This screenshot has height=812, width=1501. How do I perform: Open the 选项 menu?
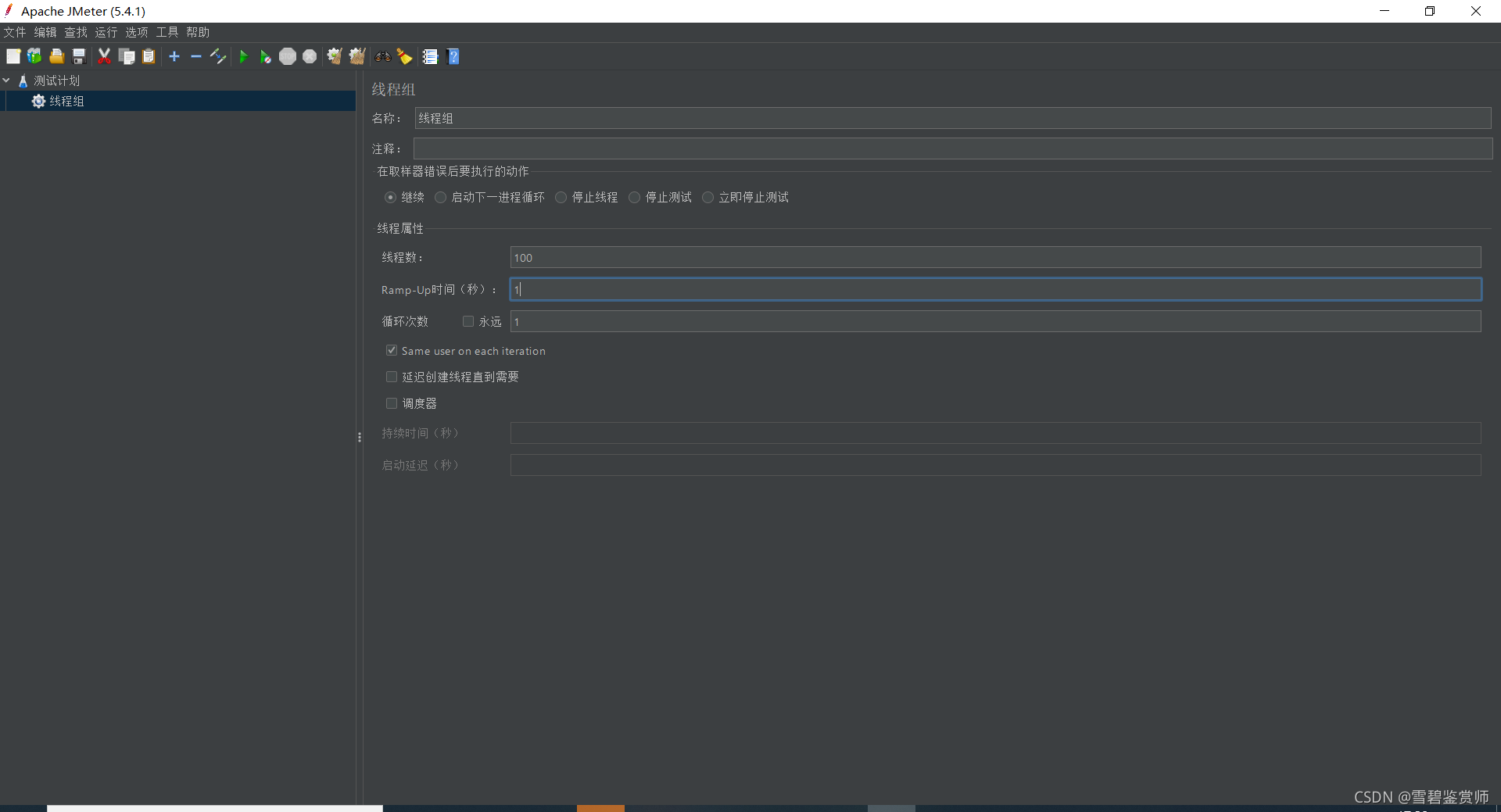pos(137,32)
